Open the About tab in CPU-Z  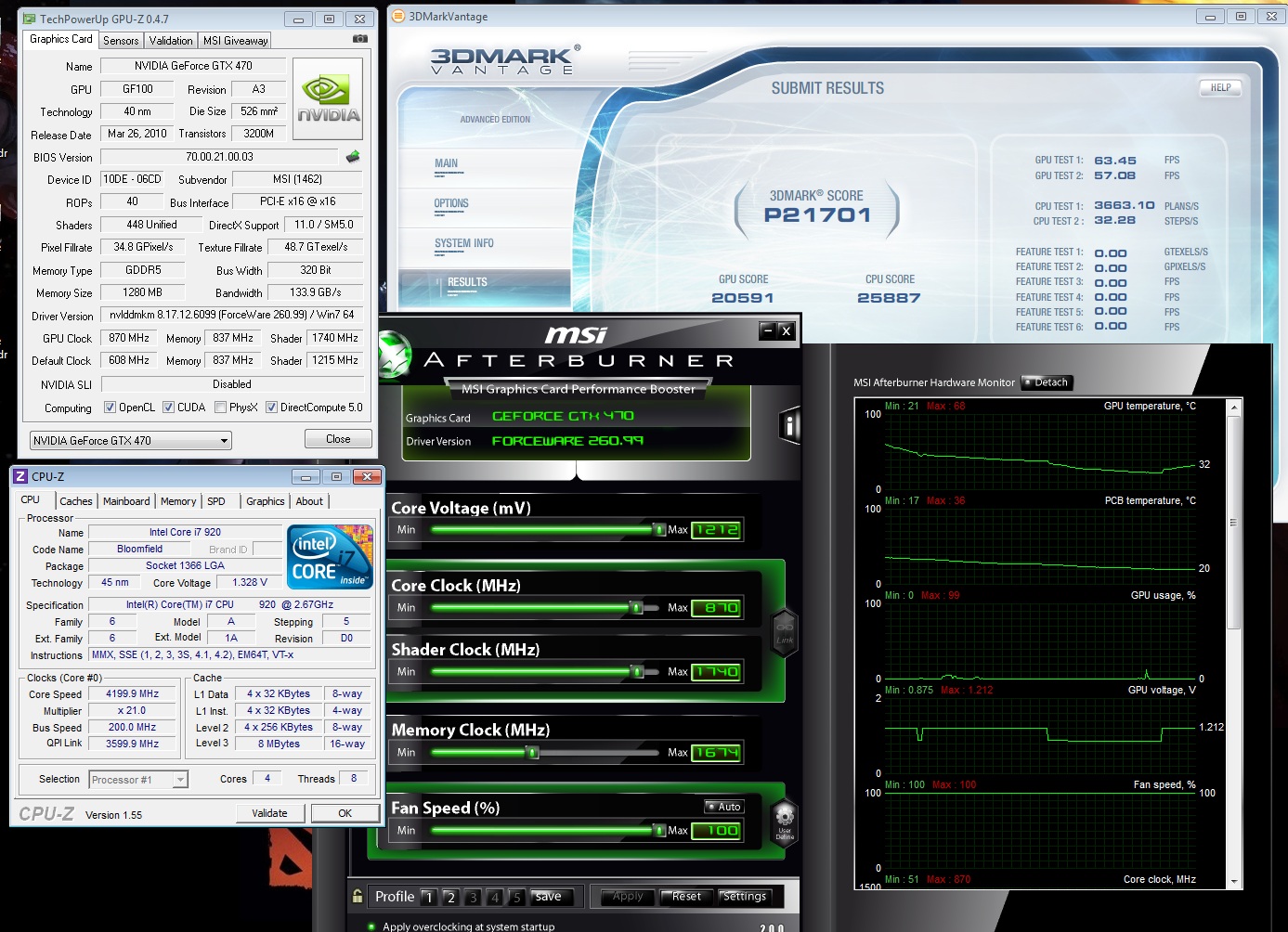point(309,501)
